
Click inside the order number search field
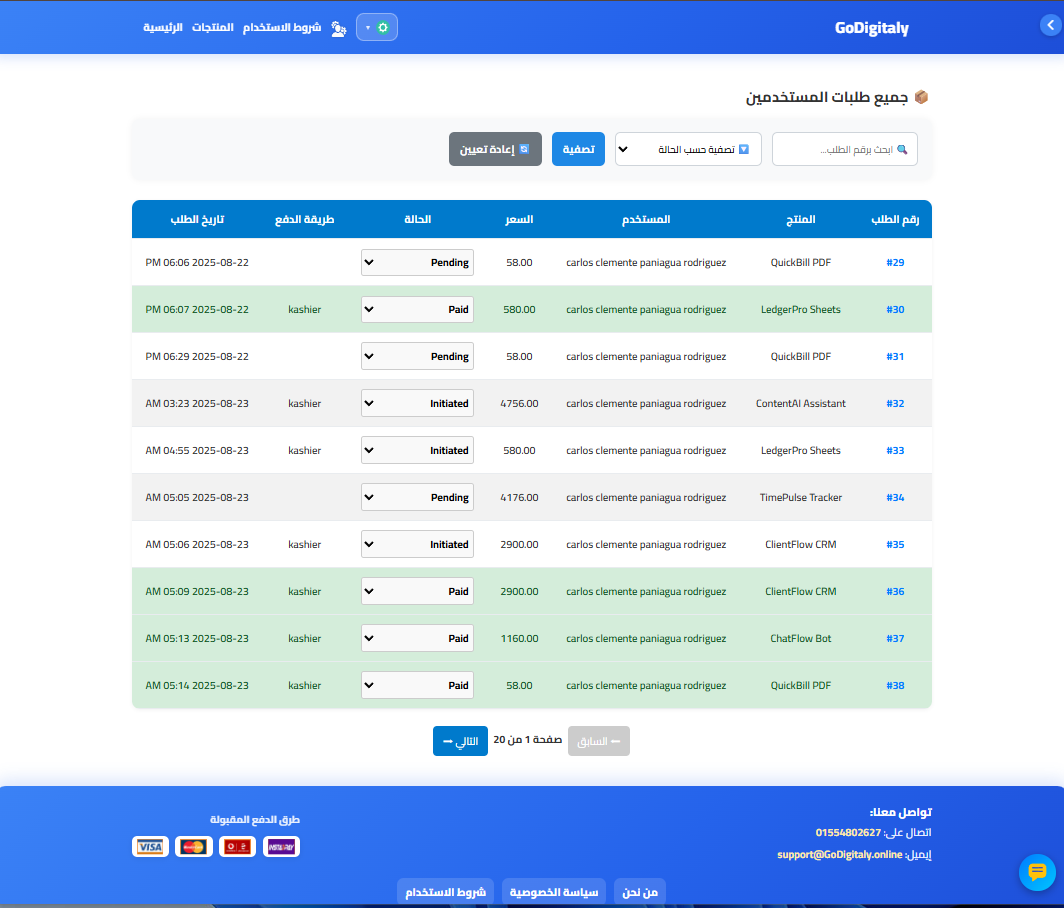click(844, 148)
